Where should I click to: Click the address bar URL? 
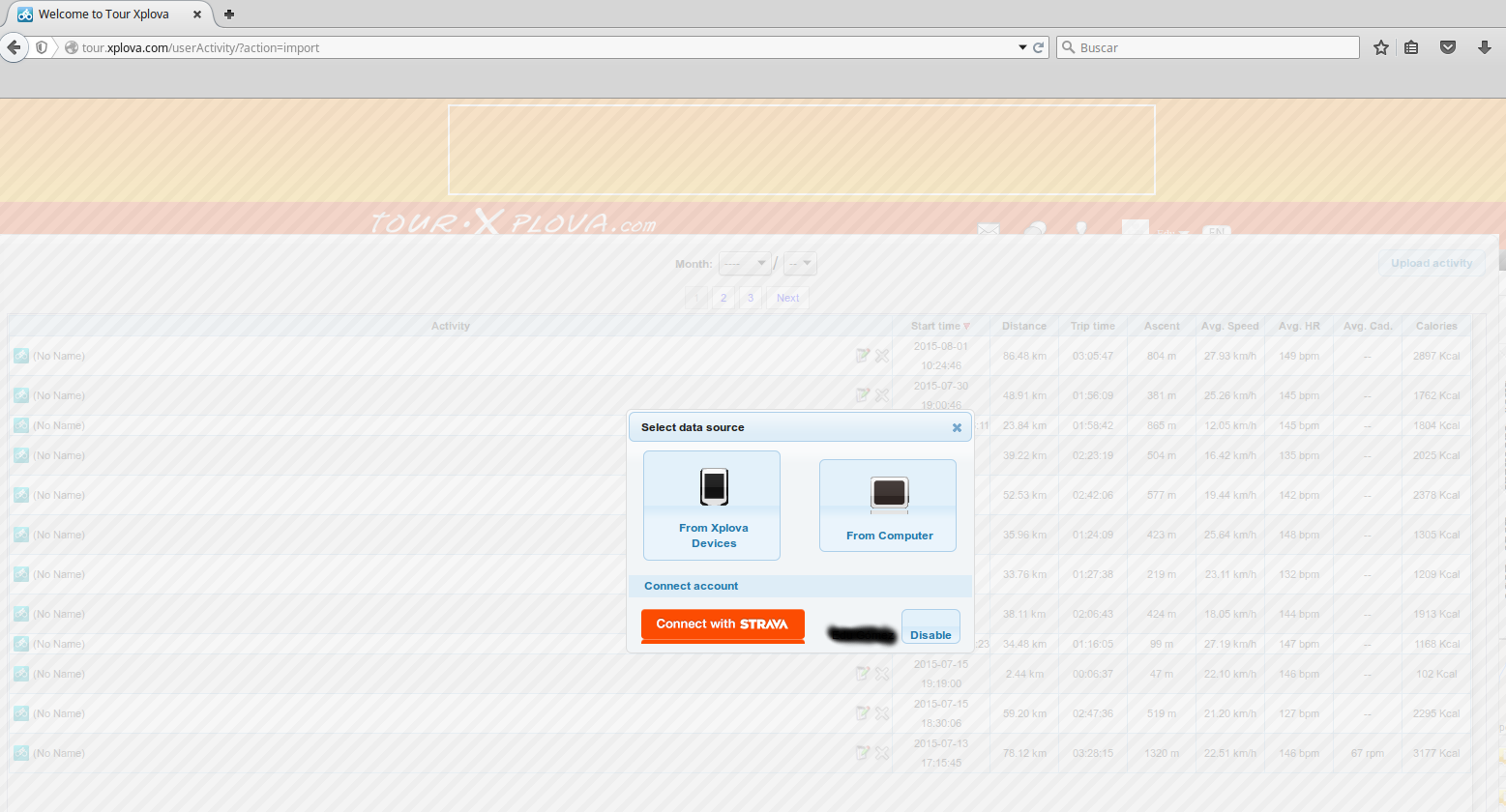pos(200,47)
